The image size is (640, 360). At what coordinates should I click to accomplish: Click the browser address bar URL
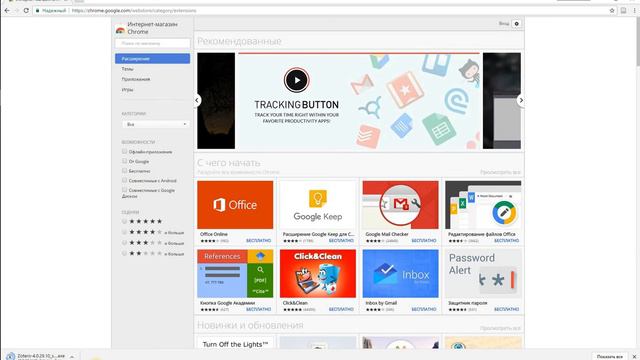click(134, 11)
